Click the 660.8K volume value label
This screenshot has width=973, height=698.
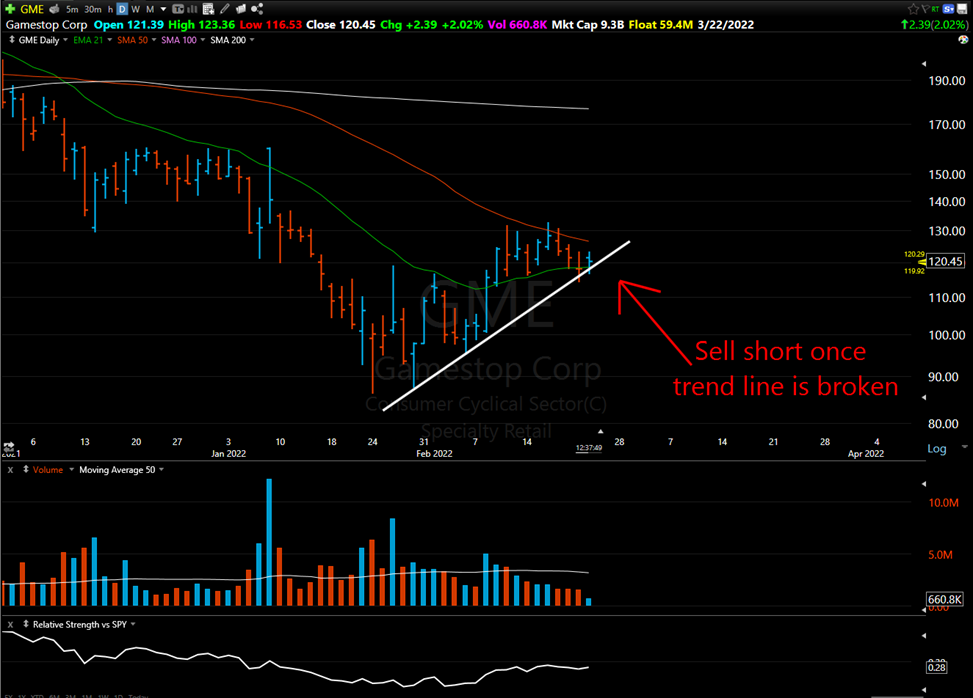(944, 599)
